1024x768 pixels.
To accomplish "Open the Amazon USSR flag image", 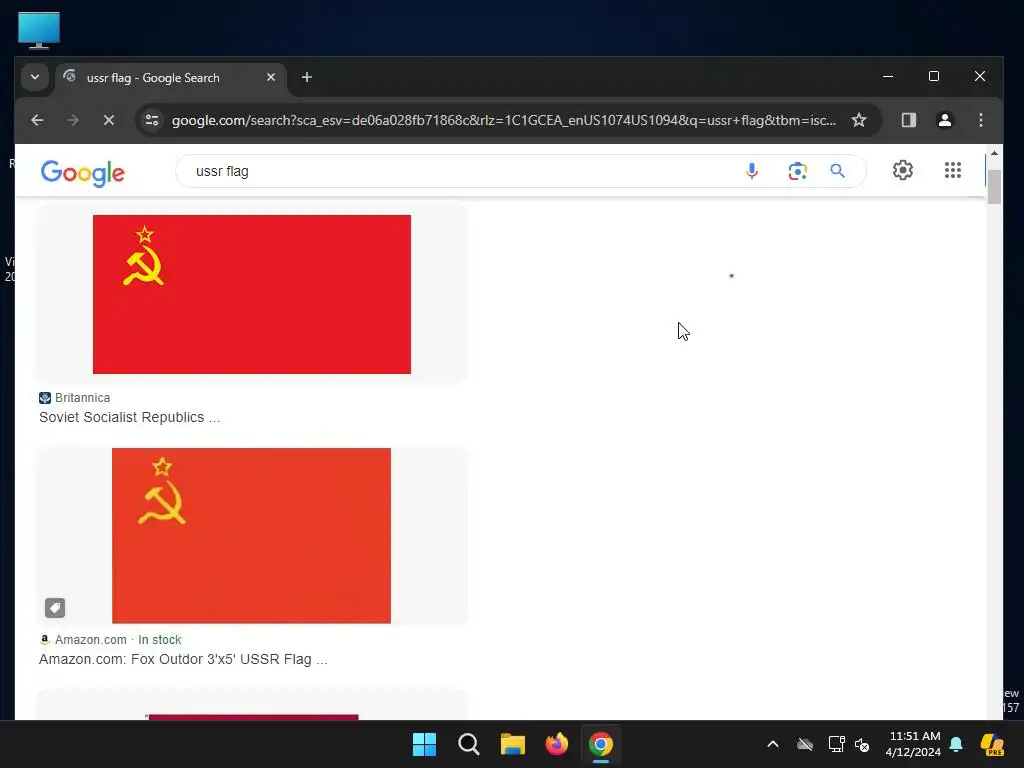I will (x=251, y=536).
